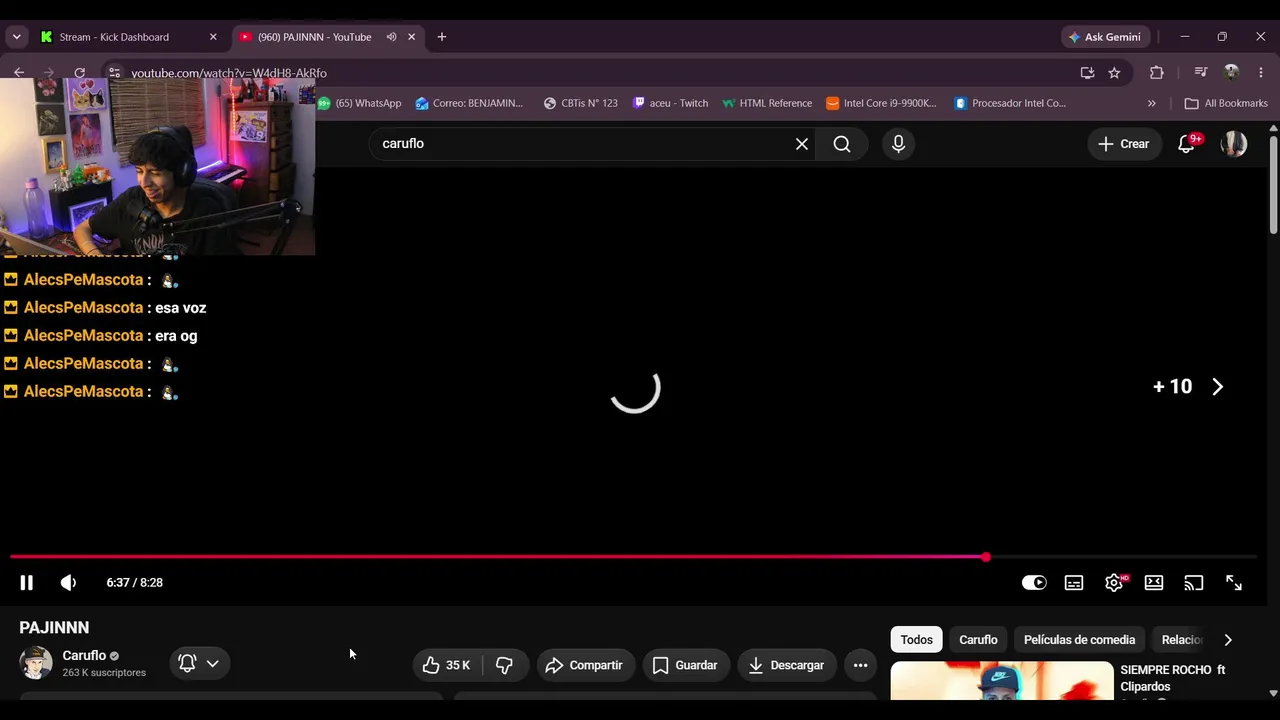Turn on video subtitles
The height and width of the screenshot is (720, 1280).
click(x=1074, y=583)
